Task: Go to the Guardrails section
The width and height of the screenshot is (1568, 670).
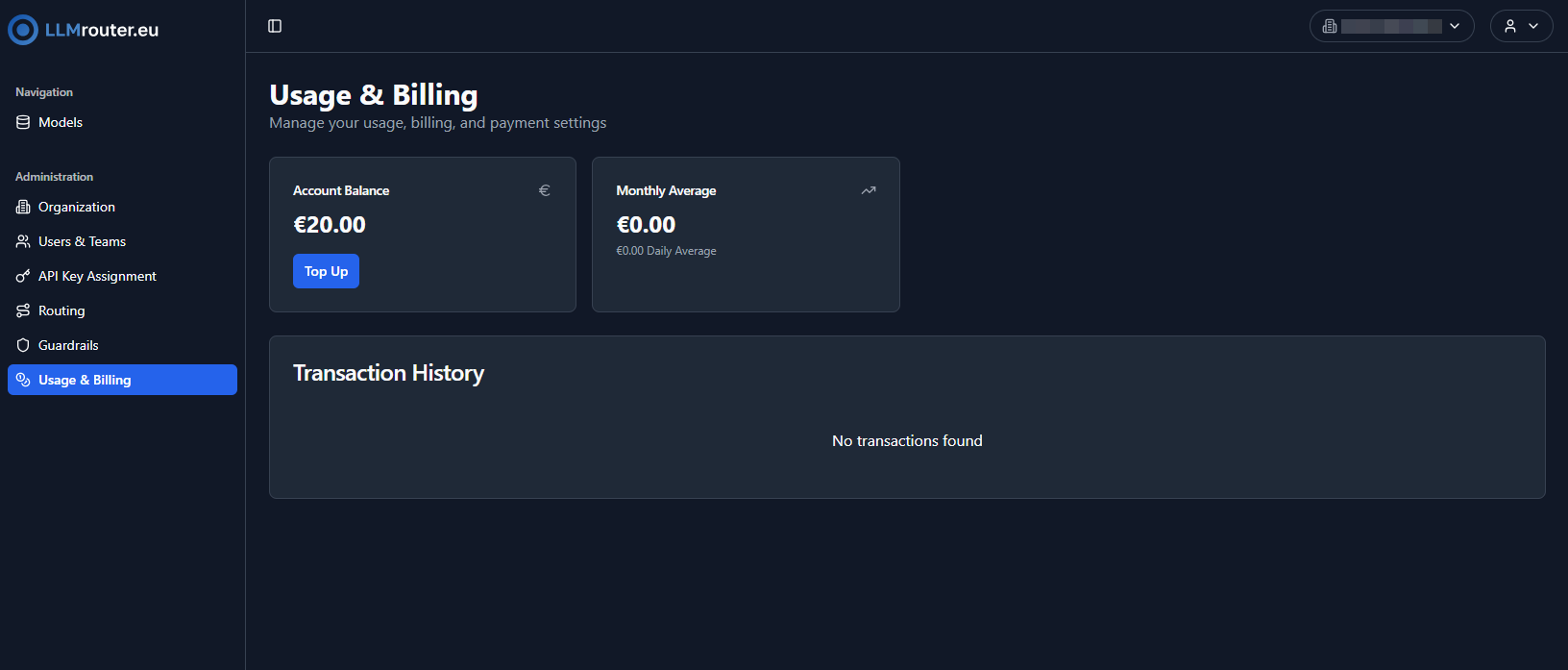Action: tap(68, 345)
